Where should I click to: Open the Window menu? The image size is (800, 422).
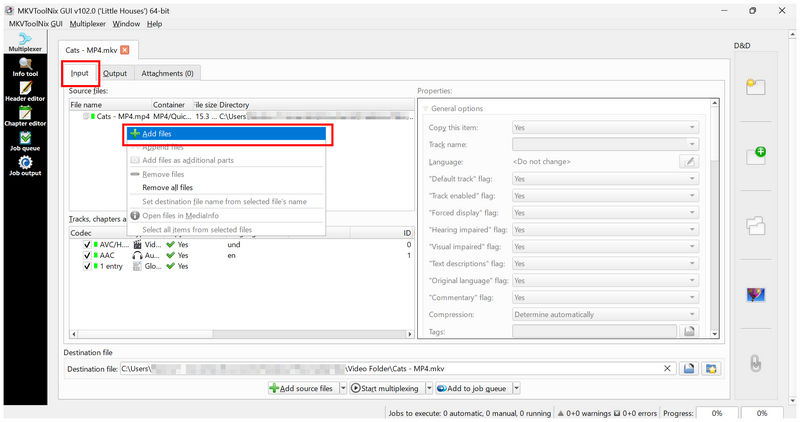click(126, 23)
